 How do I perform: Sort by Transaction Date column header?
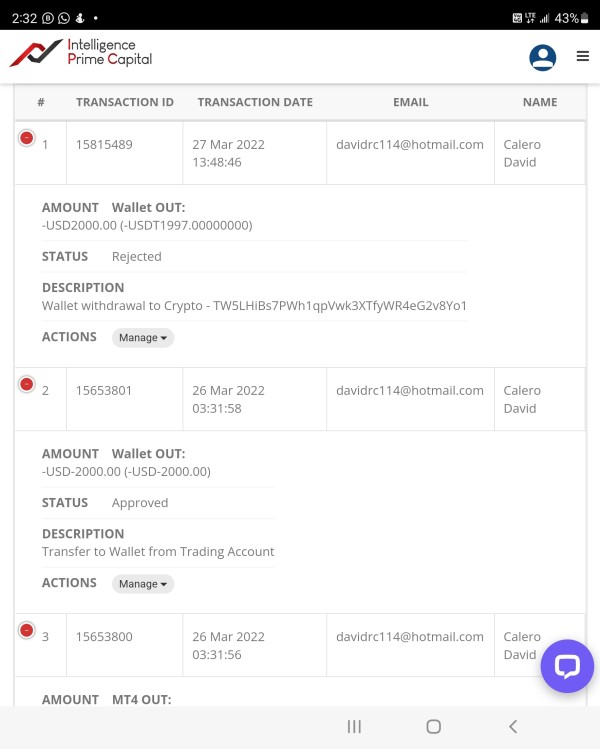click(255, 102)
